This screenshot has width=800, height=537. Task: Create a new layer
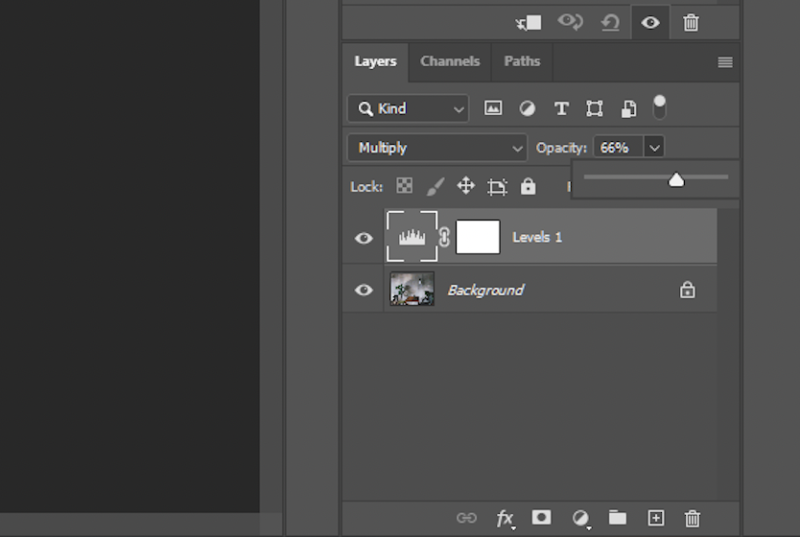click(x=656, y=518)
